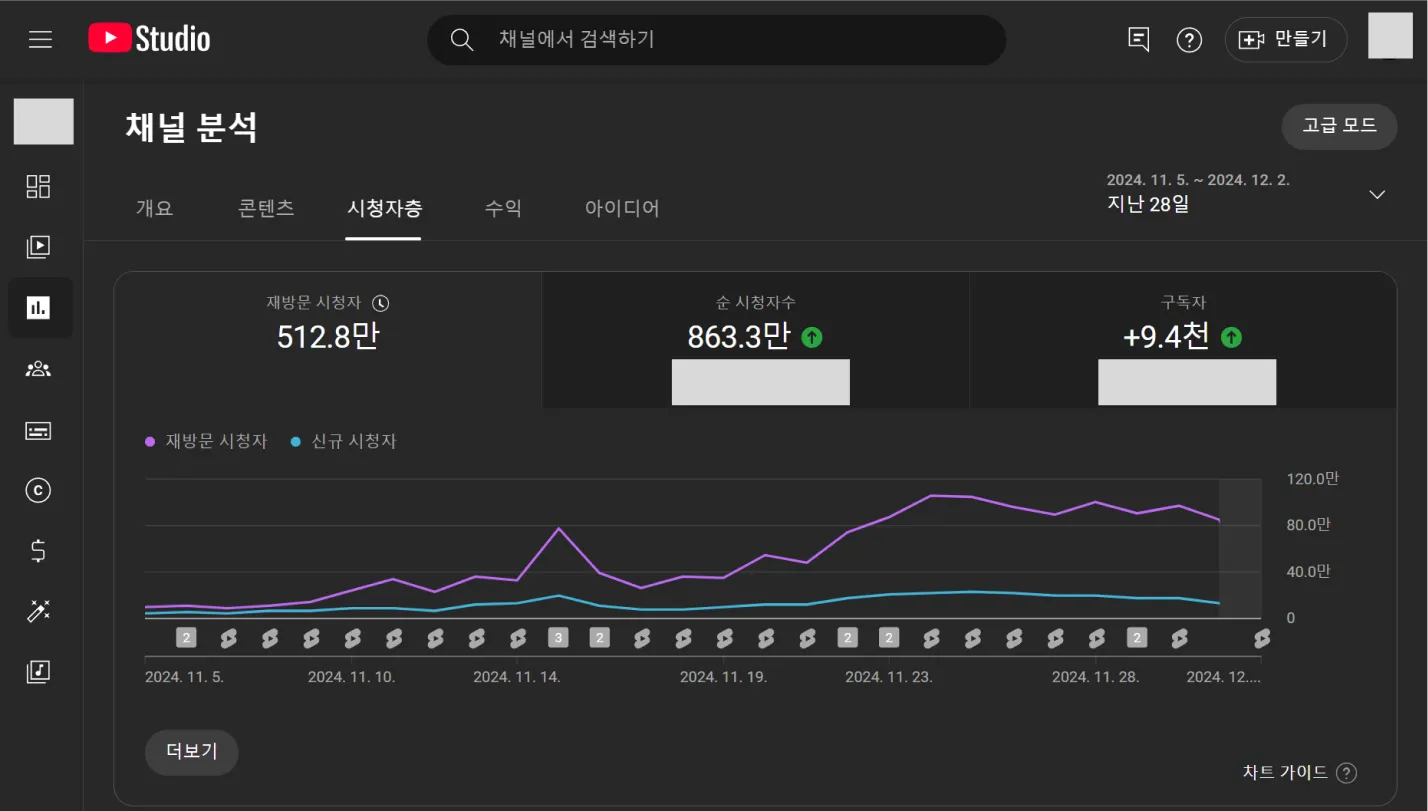
Task: Open the Content section in the sidebar
Action: point(40,247)
